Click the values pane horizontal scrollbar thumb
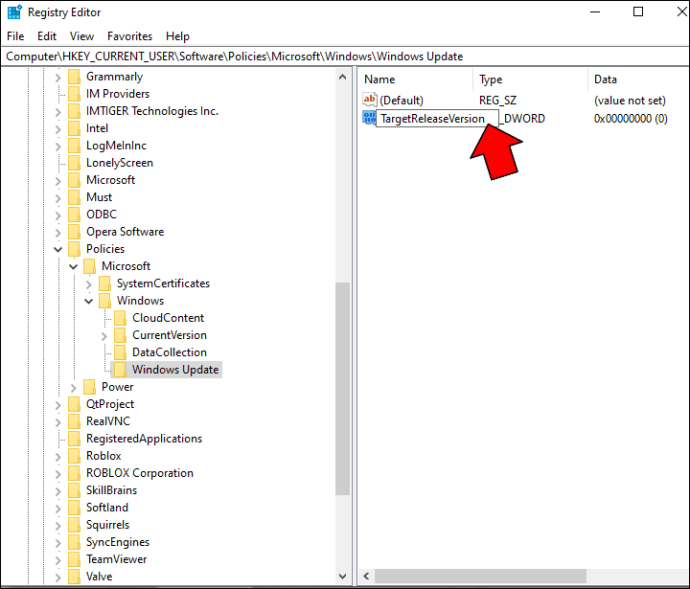This screenshot has height=589, width=690. (x=481, y=576)
